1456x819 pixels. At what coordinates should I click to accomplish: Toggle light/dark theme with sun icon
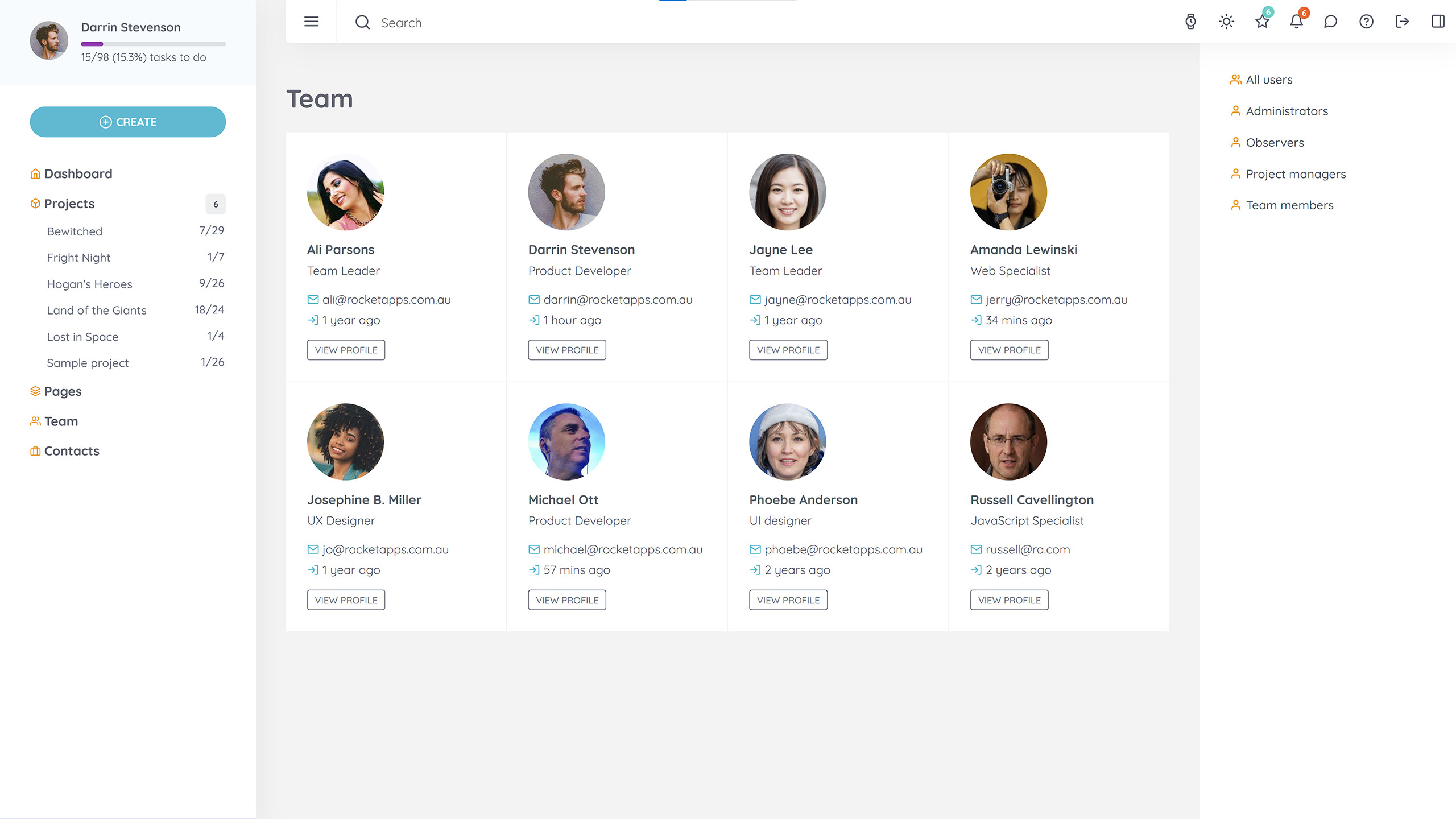pyautogui.click(x=1226, y=22)
